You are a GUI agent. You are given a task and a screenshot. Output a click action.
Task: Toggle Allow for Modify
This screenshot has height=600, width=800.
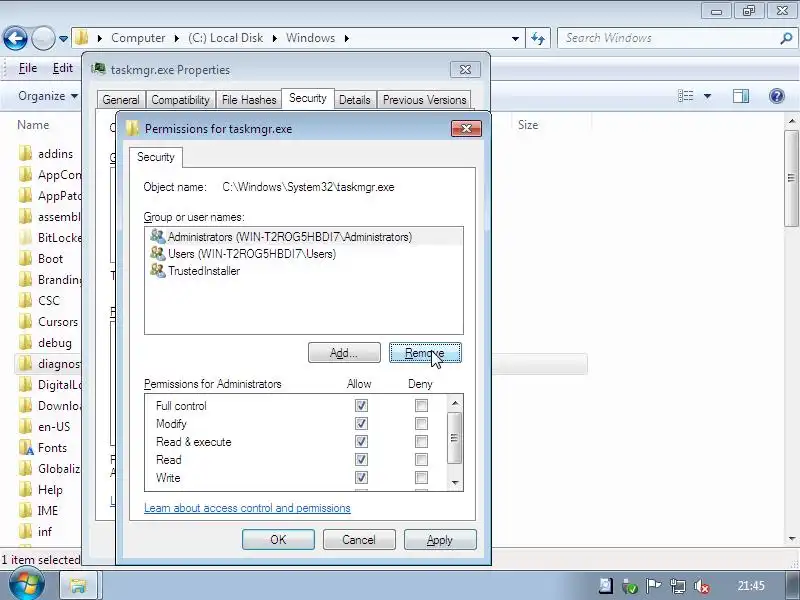[x=361, y=423]
